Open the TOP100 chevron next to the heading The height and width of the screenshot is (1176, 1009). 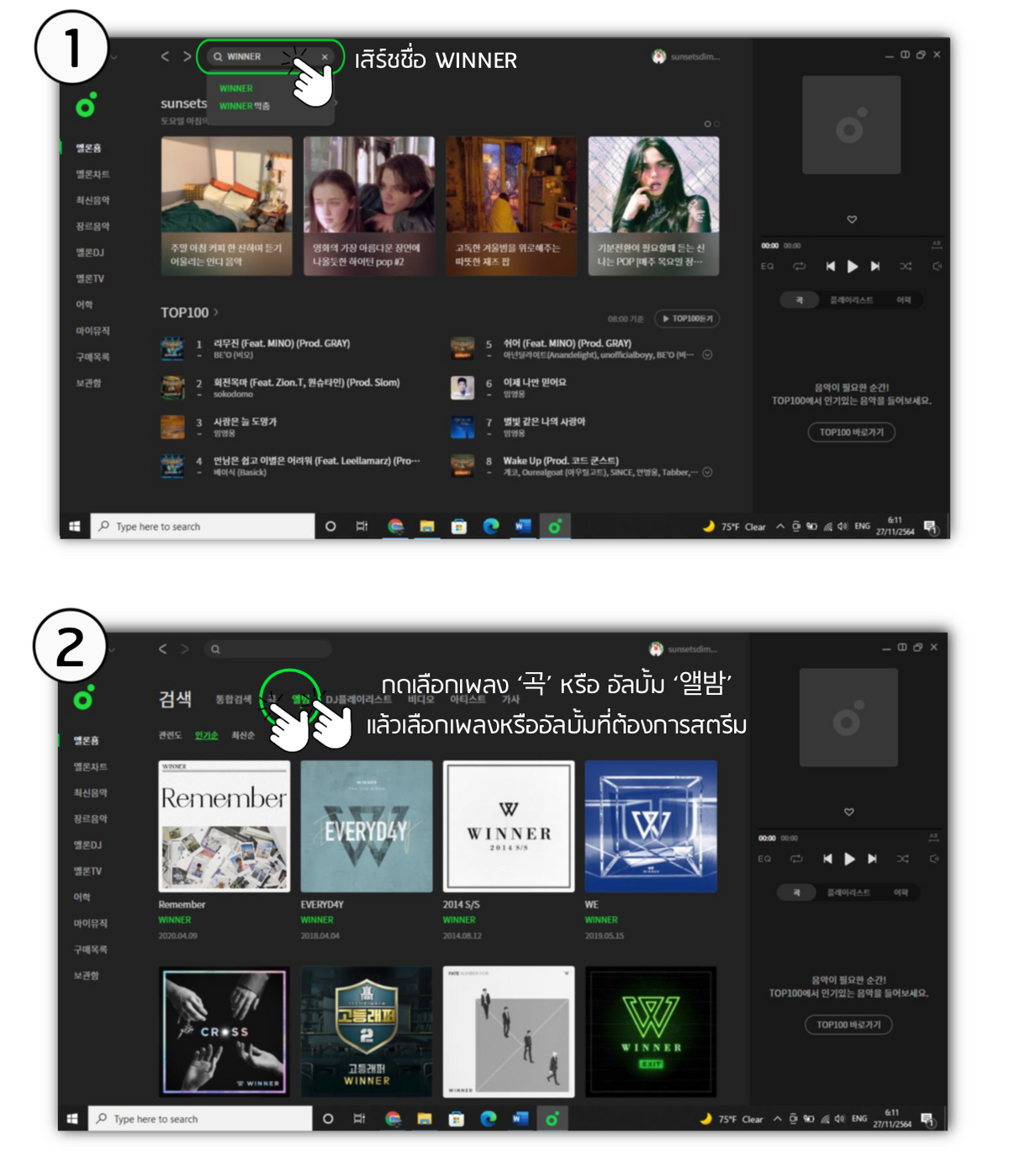coord(216,312)
